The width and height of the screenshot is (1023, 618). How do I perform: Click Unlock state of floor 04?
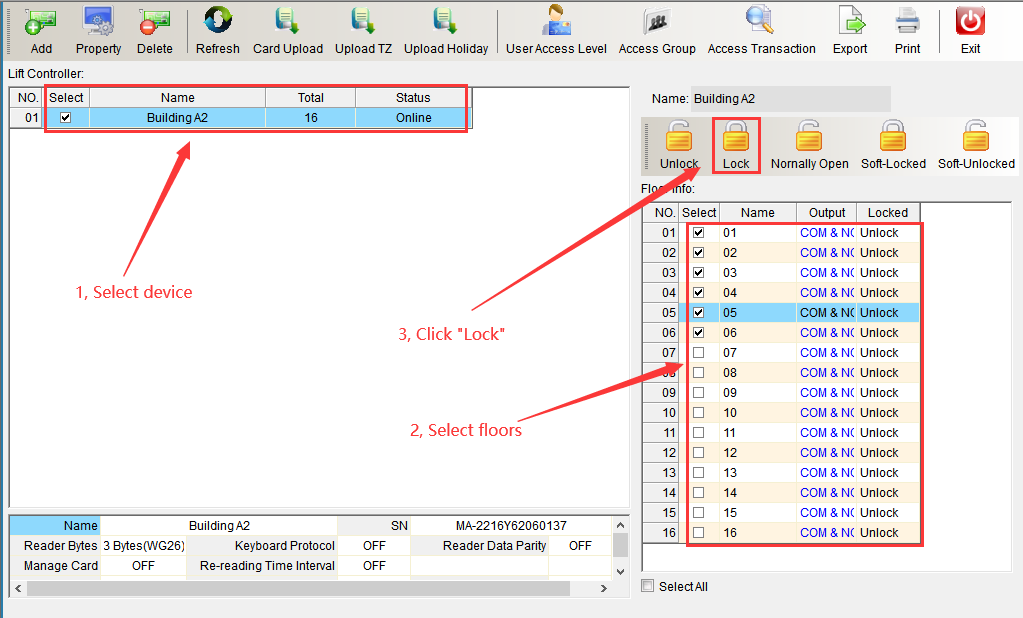pyautogui.click(x=888, y=293)
